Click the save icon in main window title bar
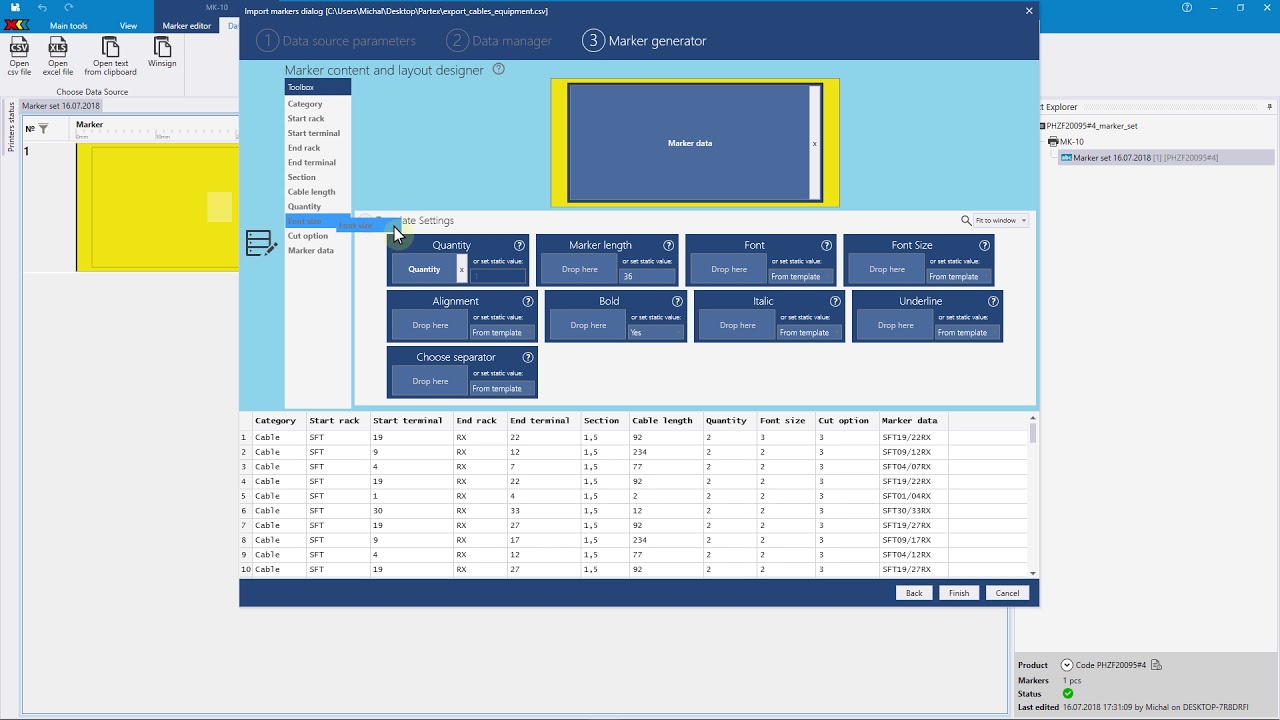The height and width of the screenshot is (720, 1280). point(15,7)
